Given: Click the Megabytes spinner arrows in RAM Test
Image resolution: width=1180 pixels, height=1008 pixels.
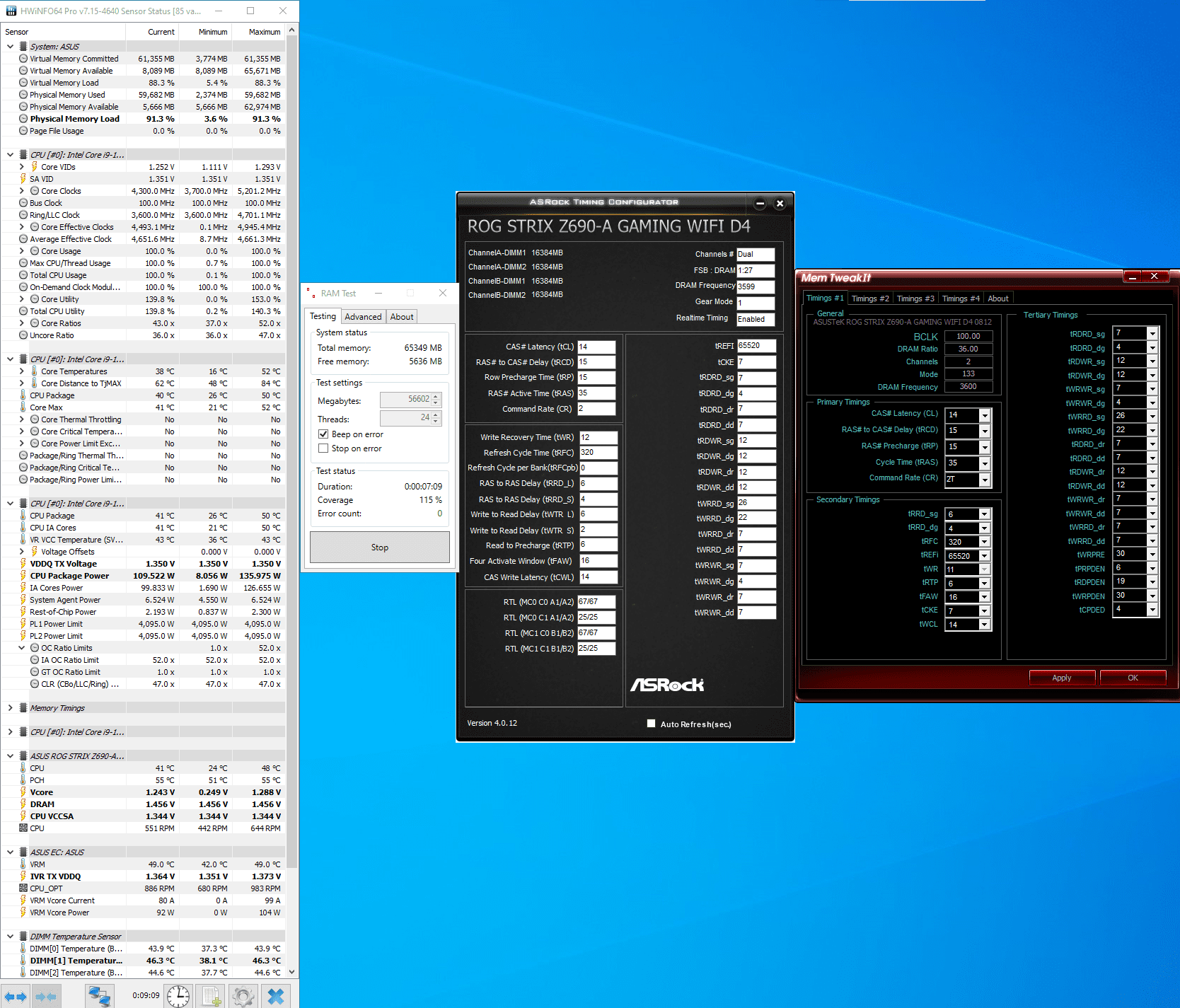Looking at the screenshot, I should click(436, 400).
